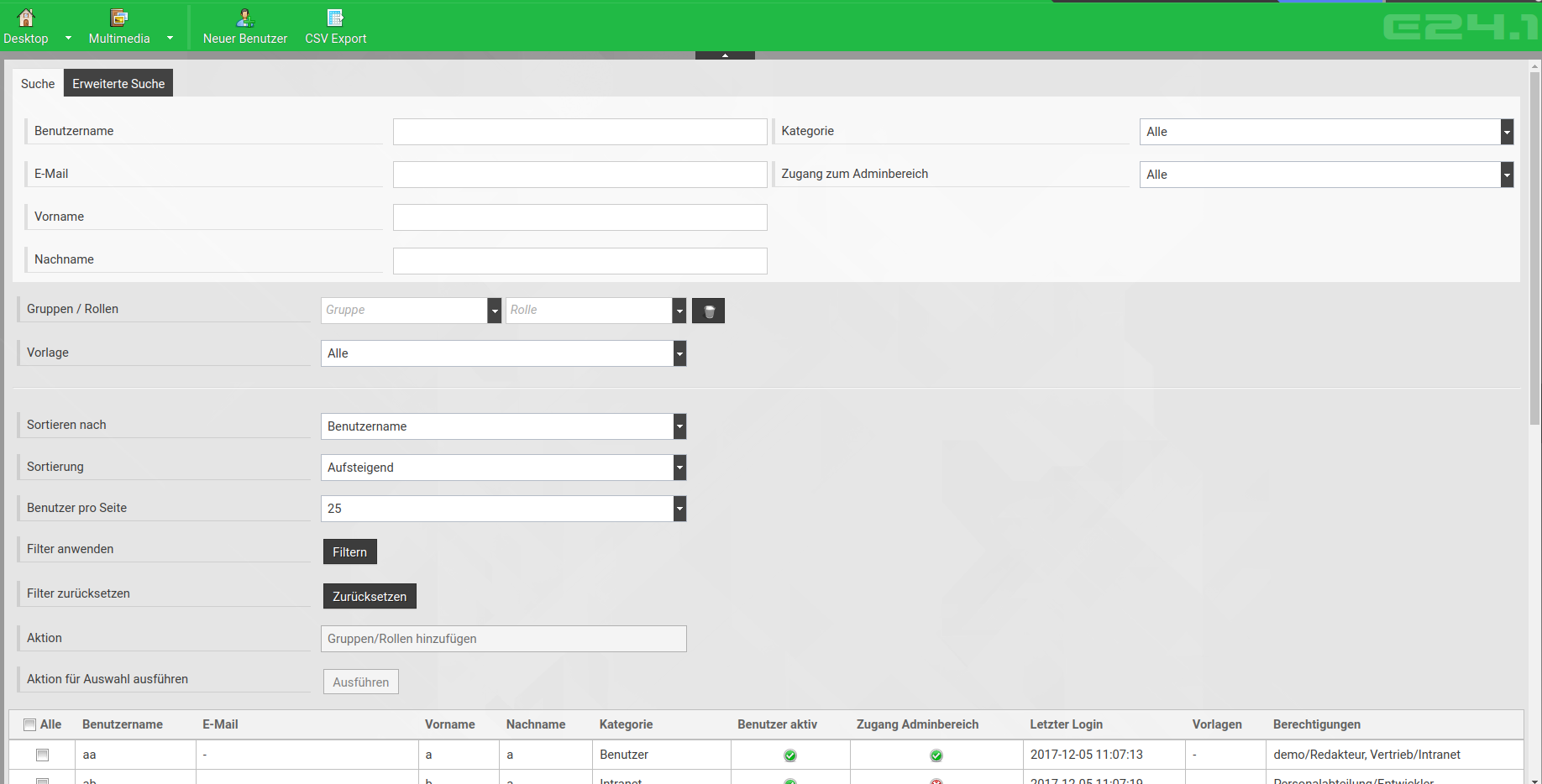Screen dimensions: 1542x784
Task: Click the Berechtigungen column header
Action: click(1317, 724)
